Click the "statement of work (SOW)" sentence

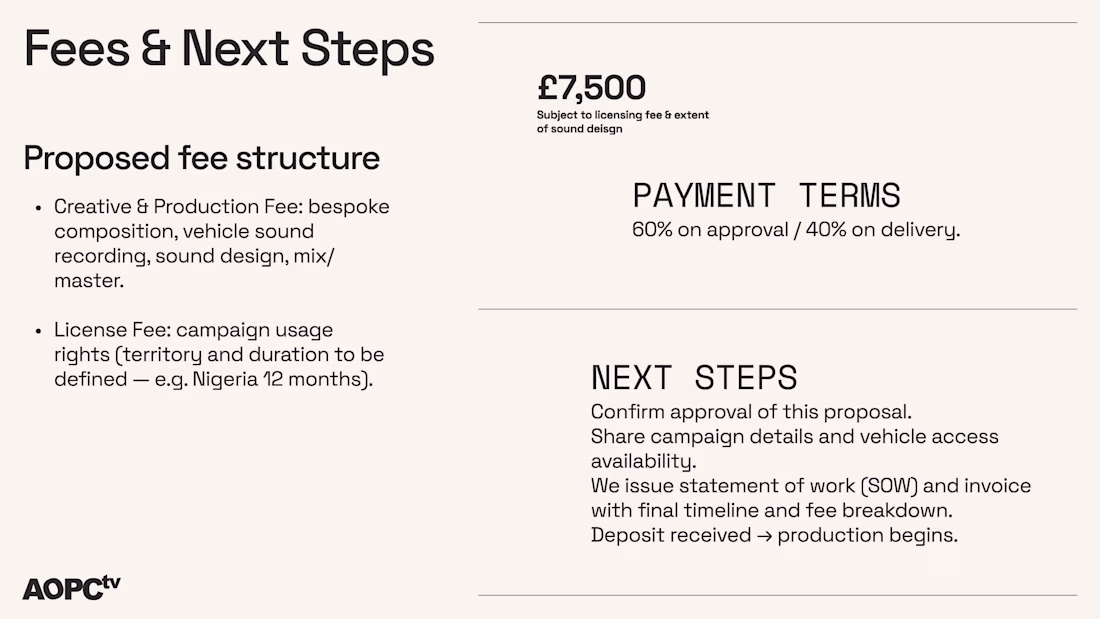(x=810, y=498)
